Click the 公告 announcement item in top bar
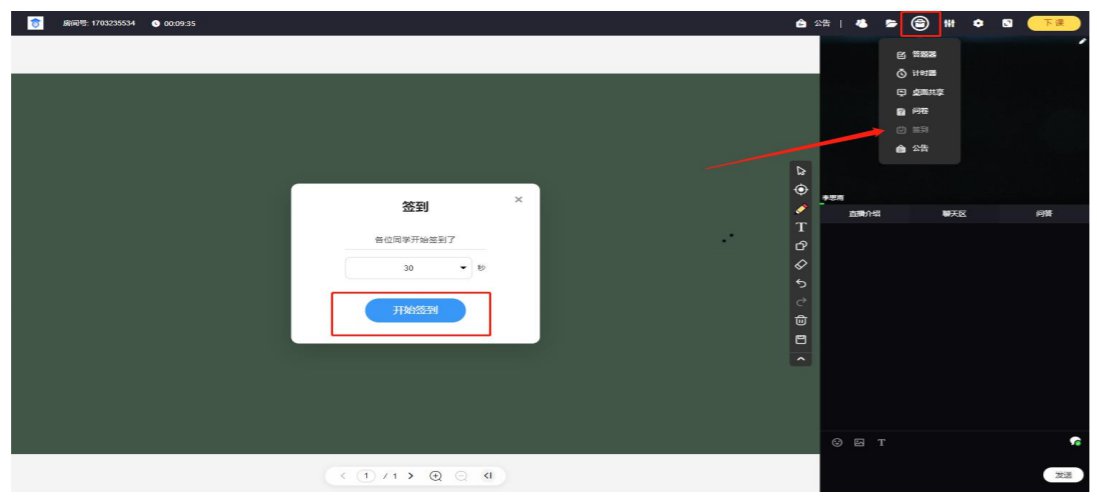Image resolution: width=1097 pixels, height=503 pixels. 814,23
